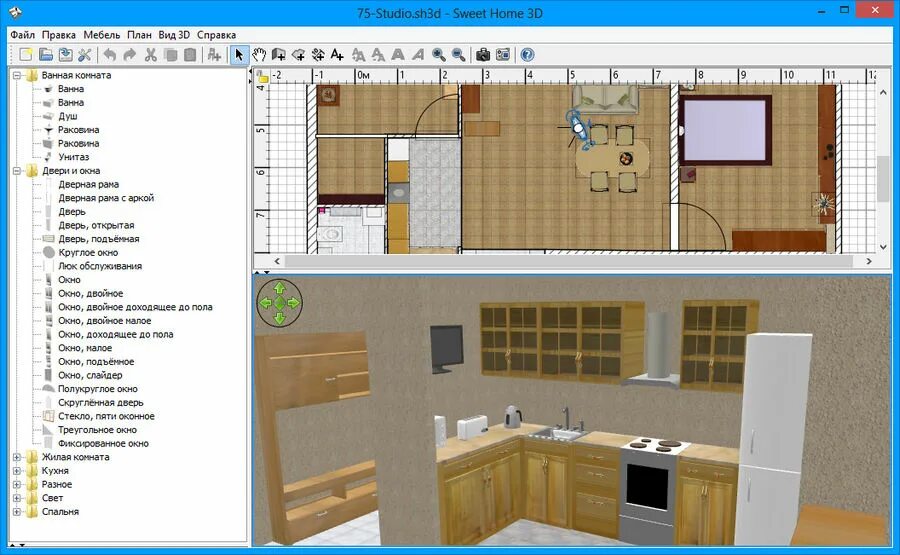Select the blue camera viewpoint in plan
This screenshot has height=555, width=900.
(x=579, y=129)
